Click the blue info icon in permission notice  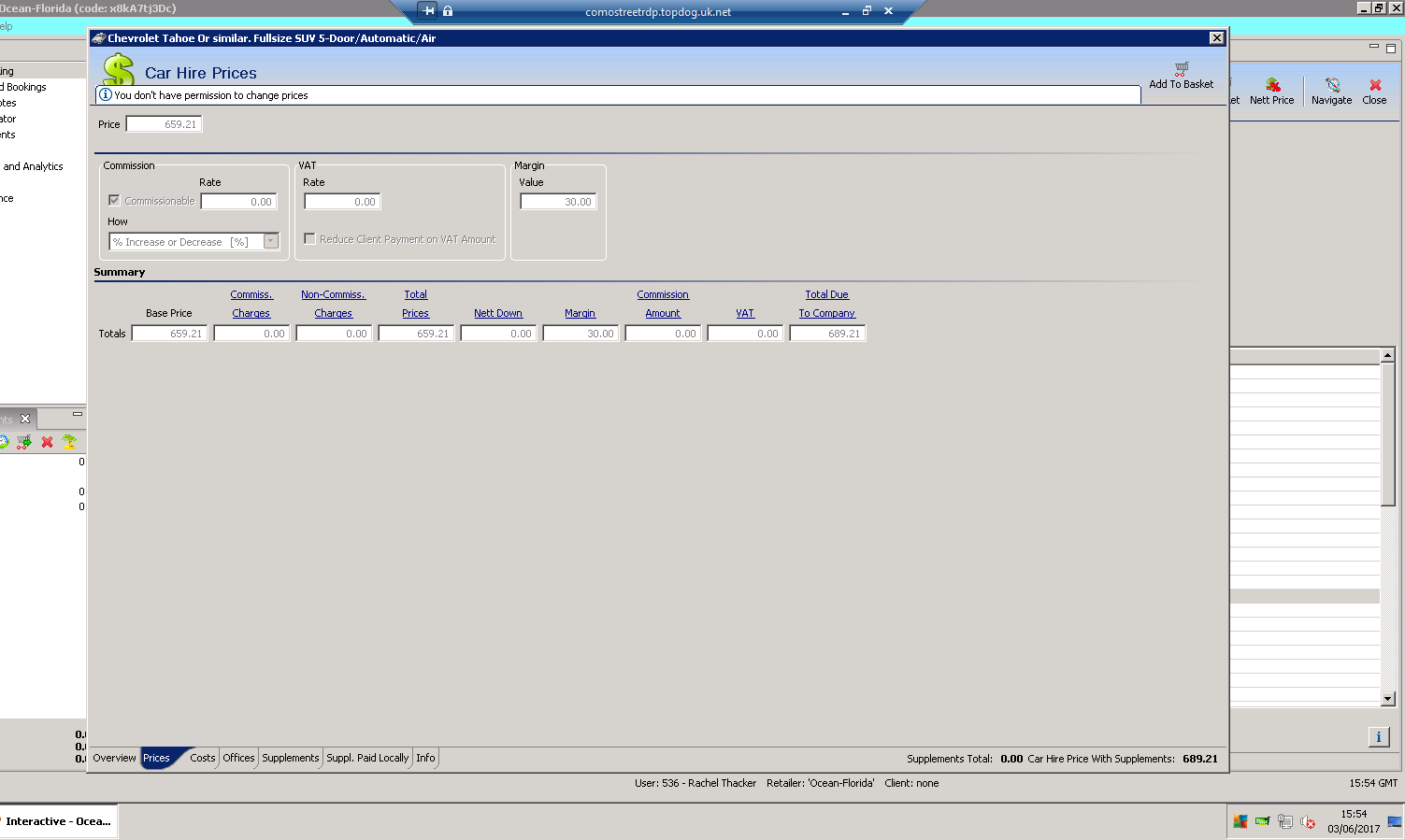coord(106,95)
